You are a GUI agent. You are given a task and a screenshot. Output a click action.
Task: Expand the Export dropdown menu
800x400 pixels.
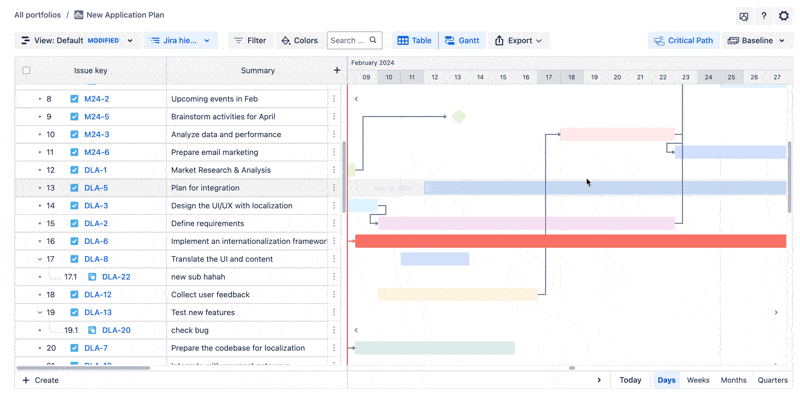(519, 41)
